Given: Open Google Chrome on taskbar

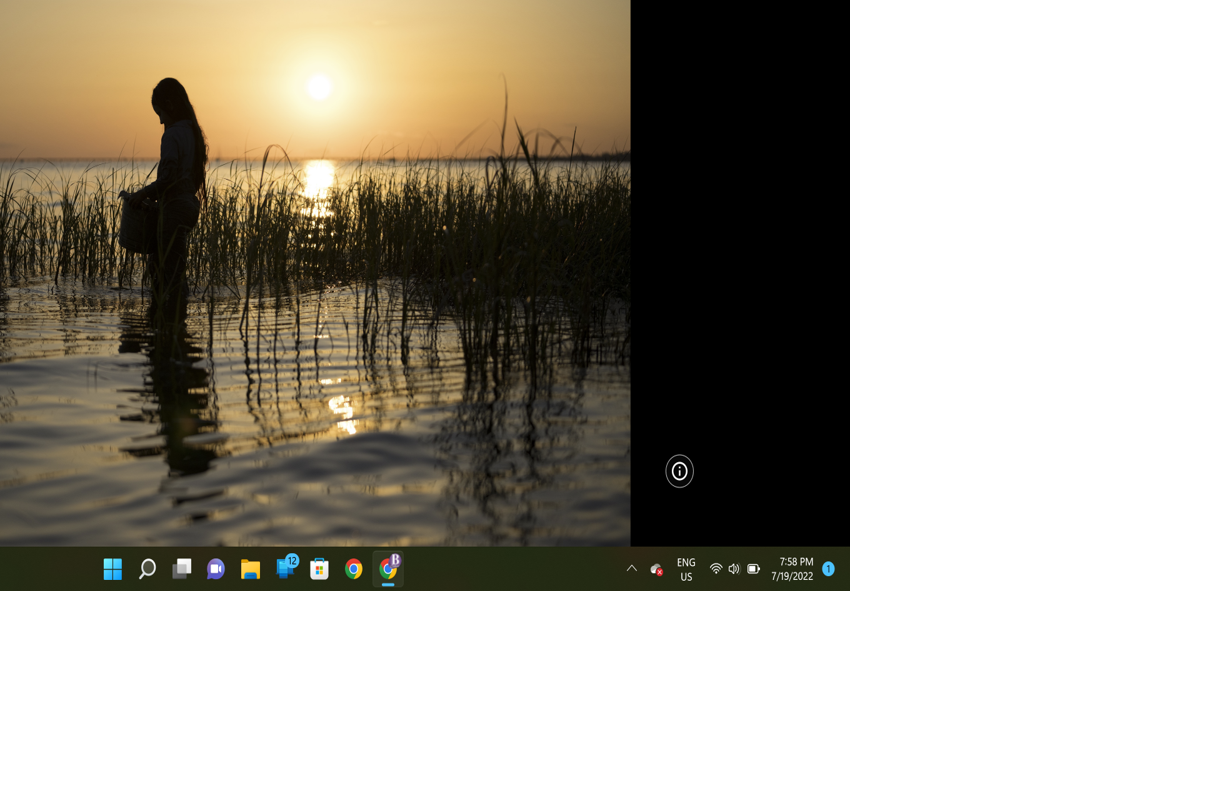Looking at the screenshot, I should (x=354, y=569).
